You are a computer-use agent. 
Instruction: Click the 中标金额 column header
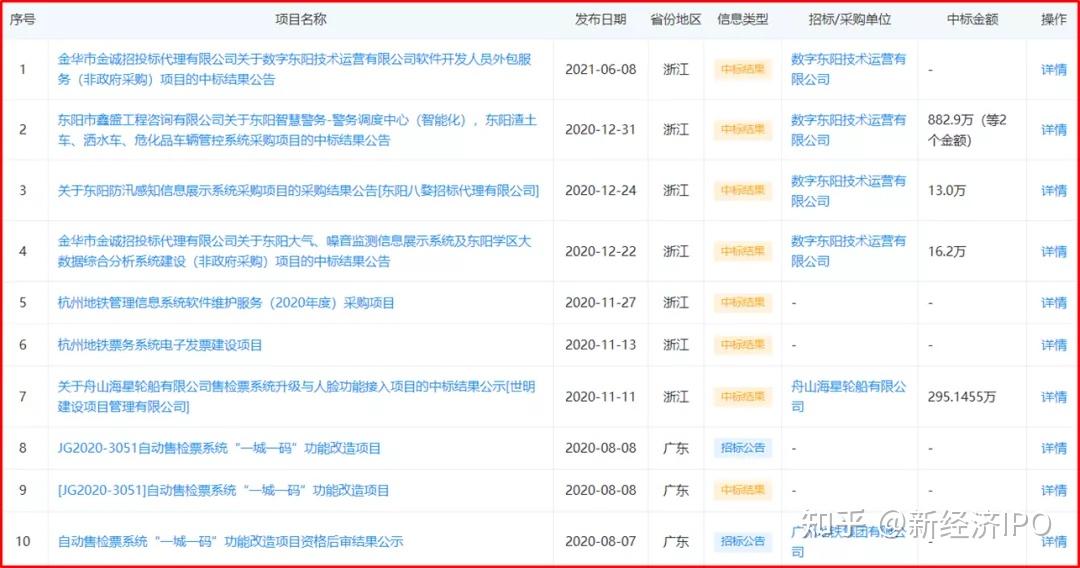[972, 20]
